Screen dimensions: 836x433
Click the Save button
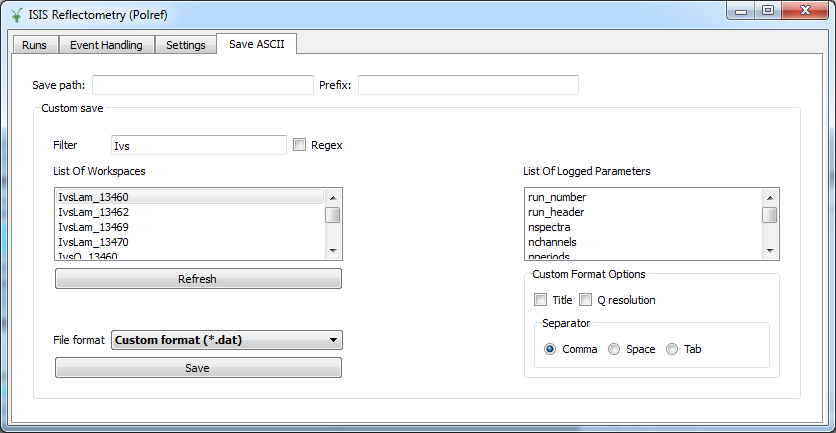click(198, 368)
